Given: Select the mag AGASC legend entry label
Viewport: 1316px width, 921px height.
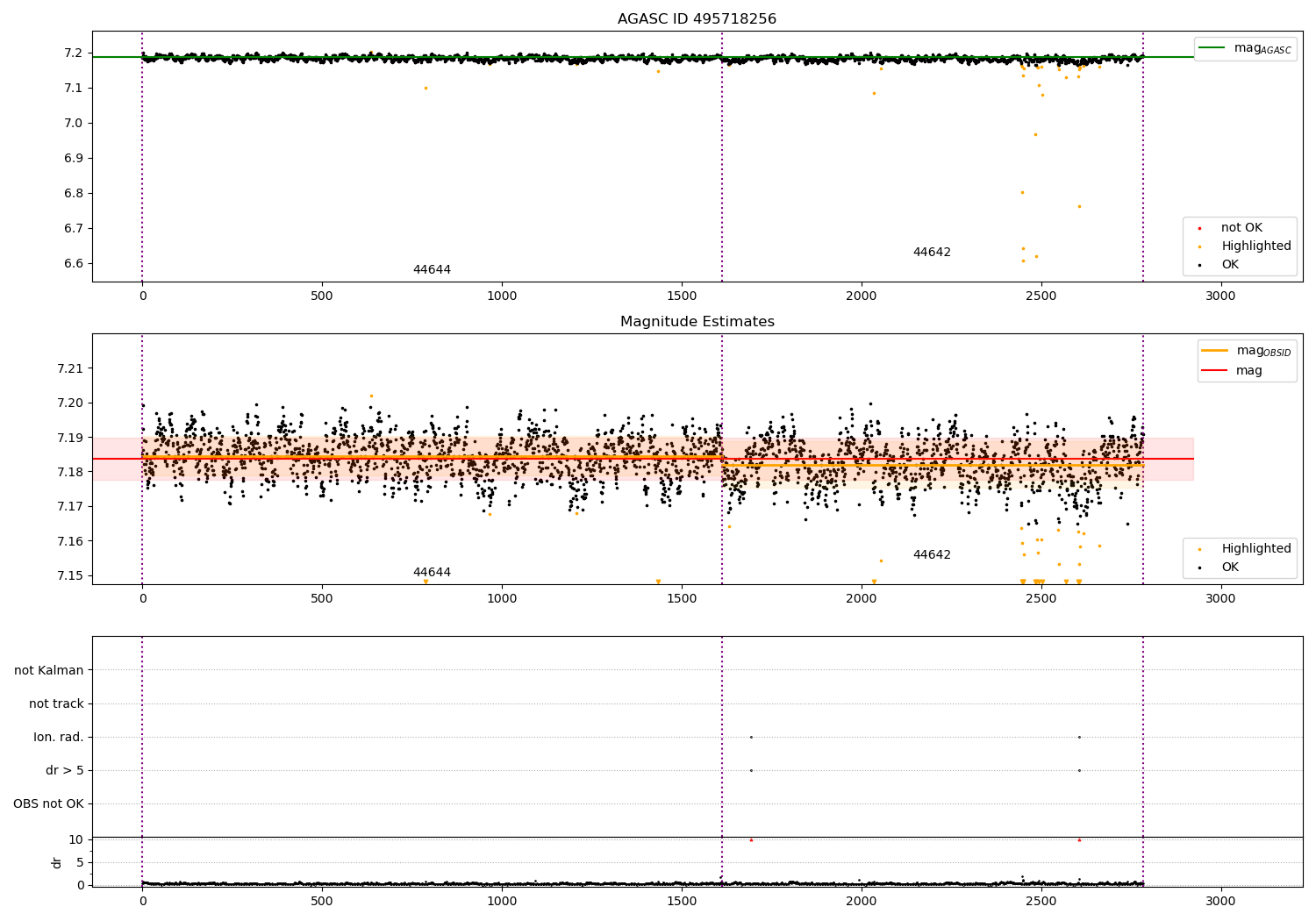Looking at the screenshot, I should [x=1262, y=48].
